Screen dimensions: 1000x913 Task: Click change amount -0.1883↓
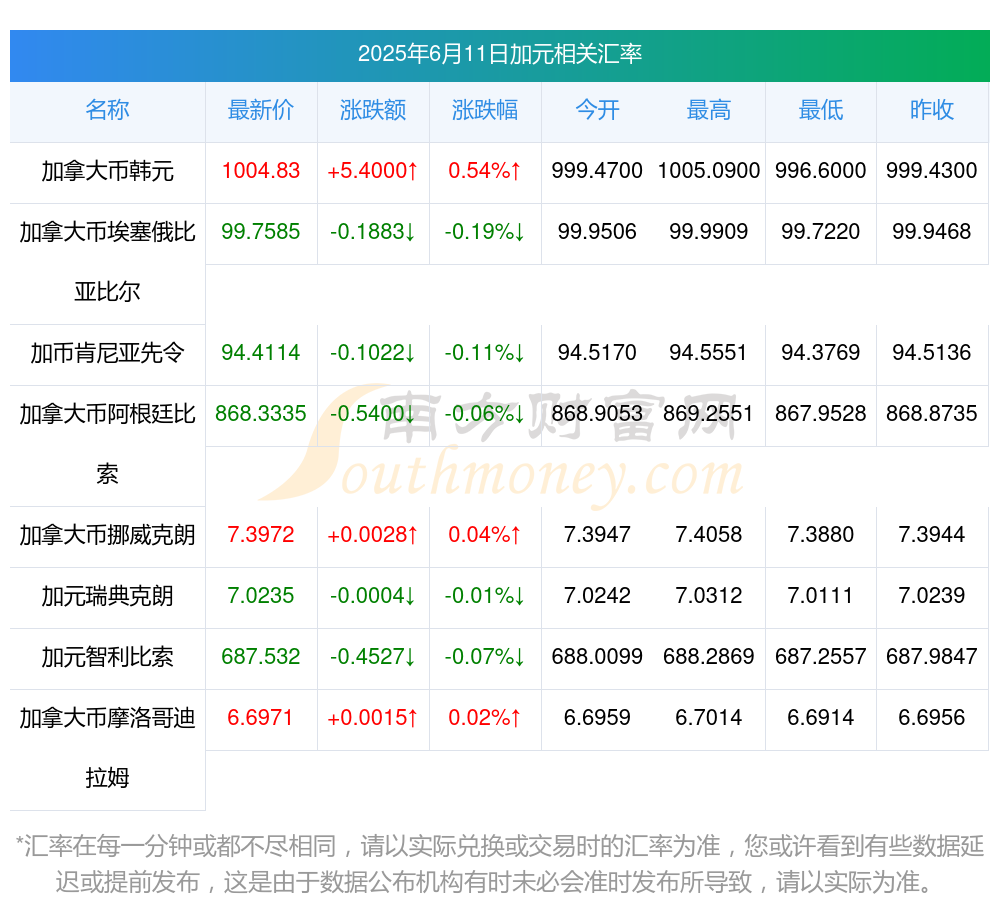pyautogui.click(x=373, y=231)
